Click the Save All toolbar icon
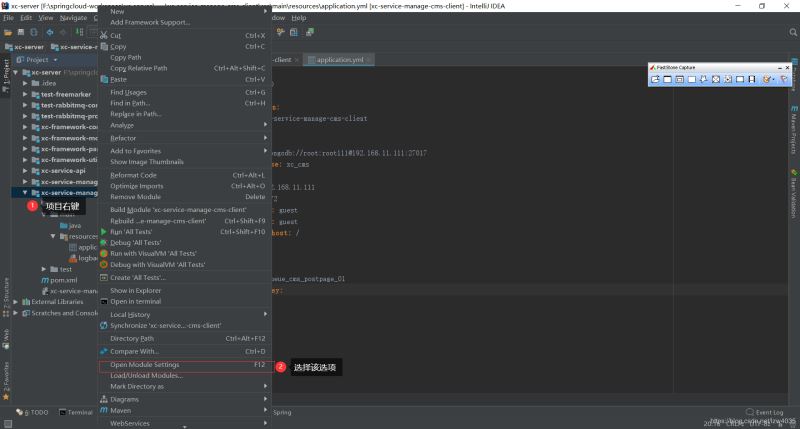Screen dimensions: 800x429 coord(22,32)
